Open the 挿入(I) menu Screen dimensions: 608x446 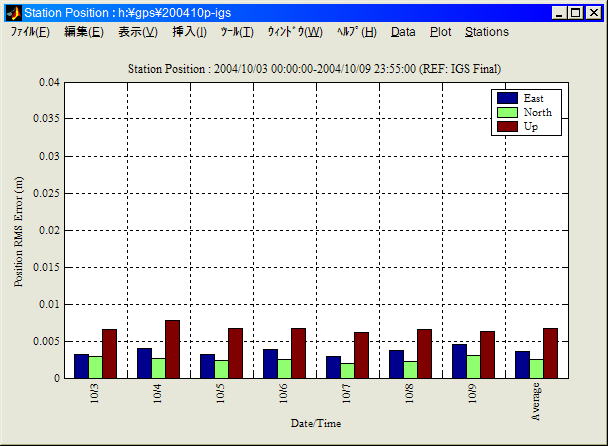[x=189, y=32]
